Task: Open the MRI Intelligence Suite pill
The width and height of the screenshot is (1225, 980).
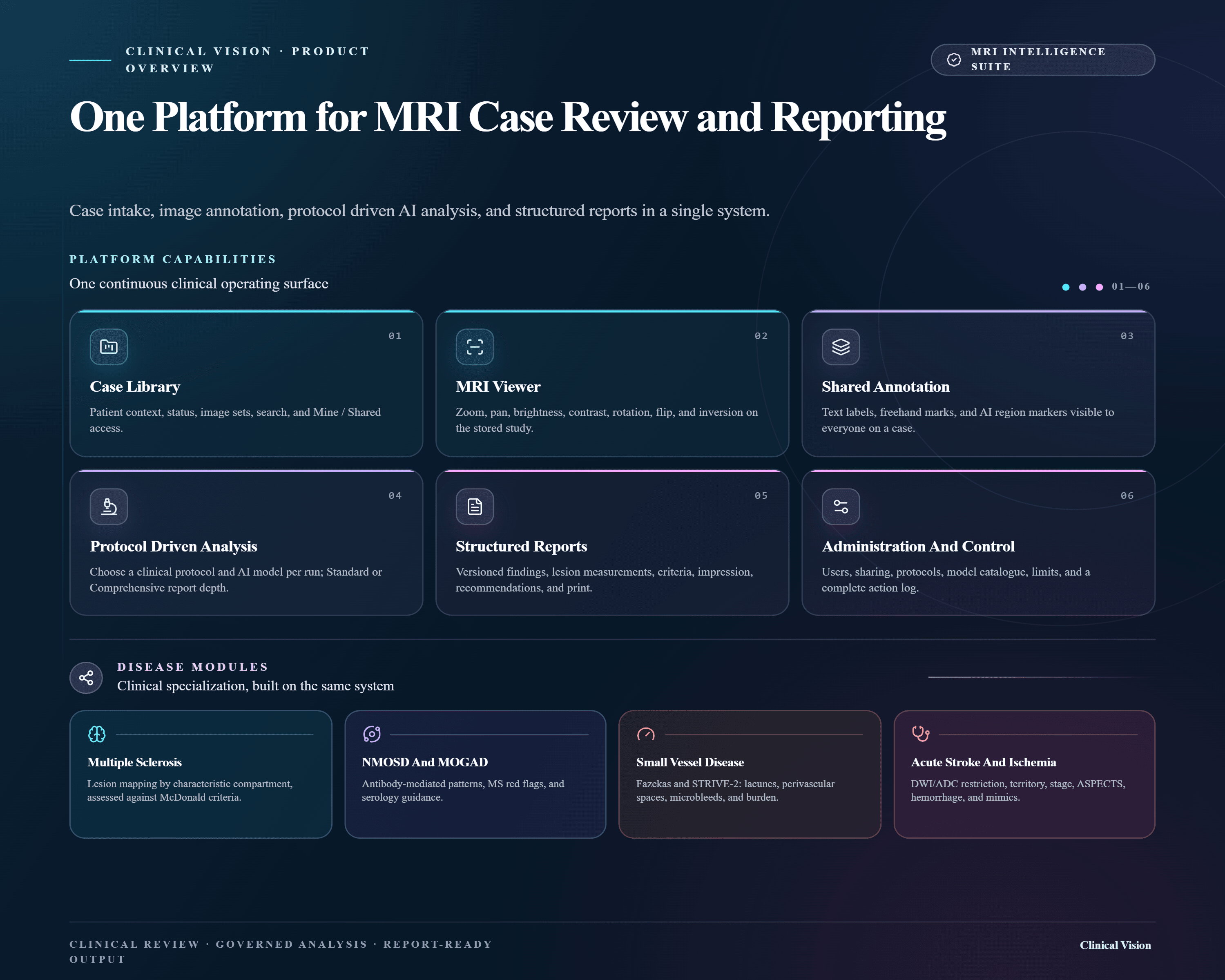Action: (1042, 60)
